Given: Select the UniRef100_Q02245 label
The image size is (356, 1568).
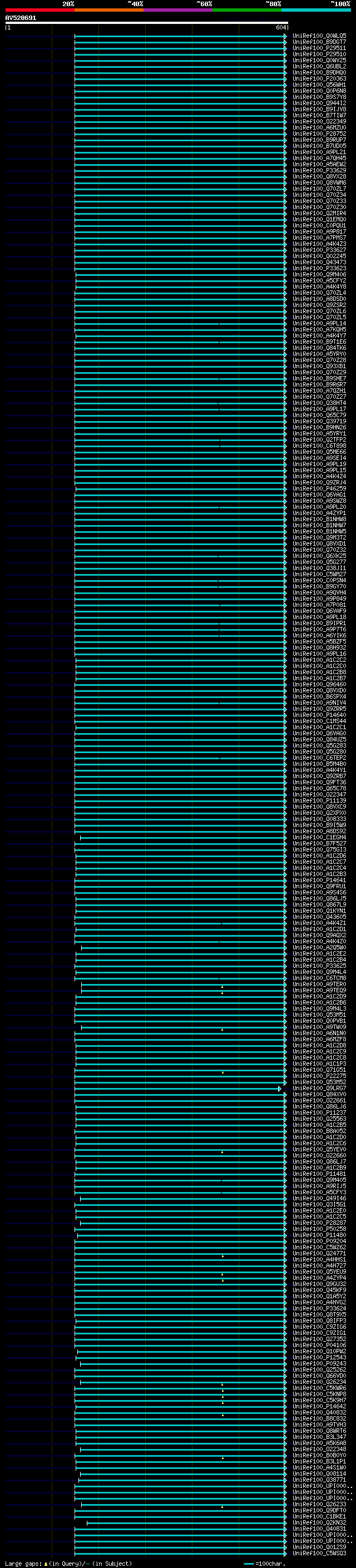Looking at the screenshot, I should [319, 256].
